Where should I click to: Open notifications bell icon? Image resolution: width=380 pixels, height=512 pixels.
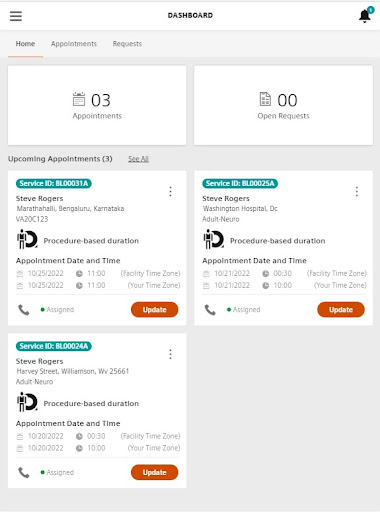(x=366, y=15)
